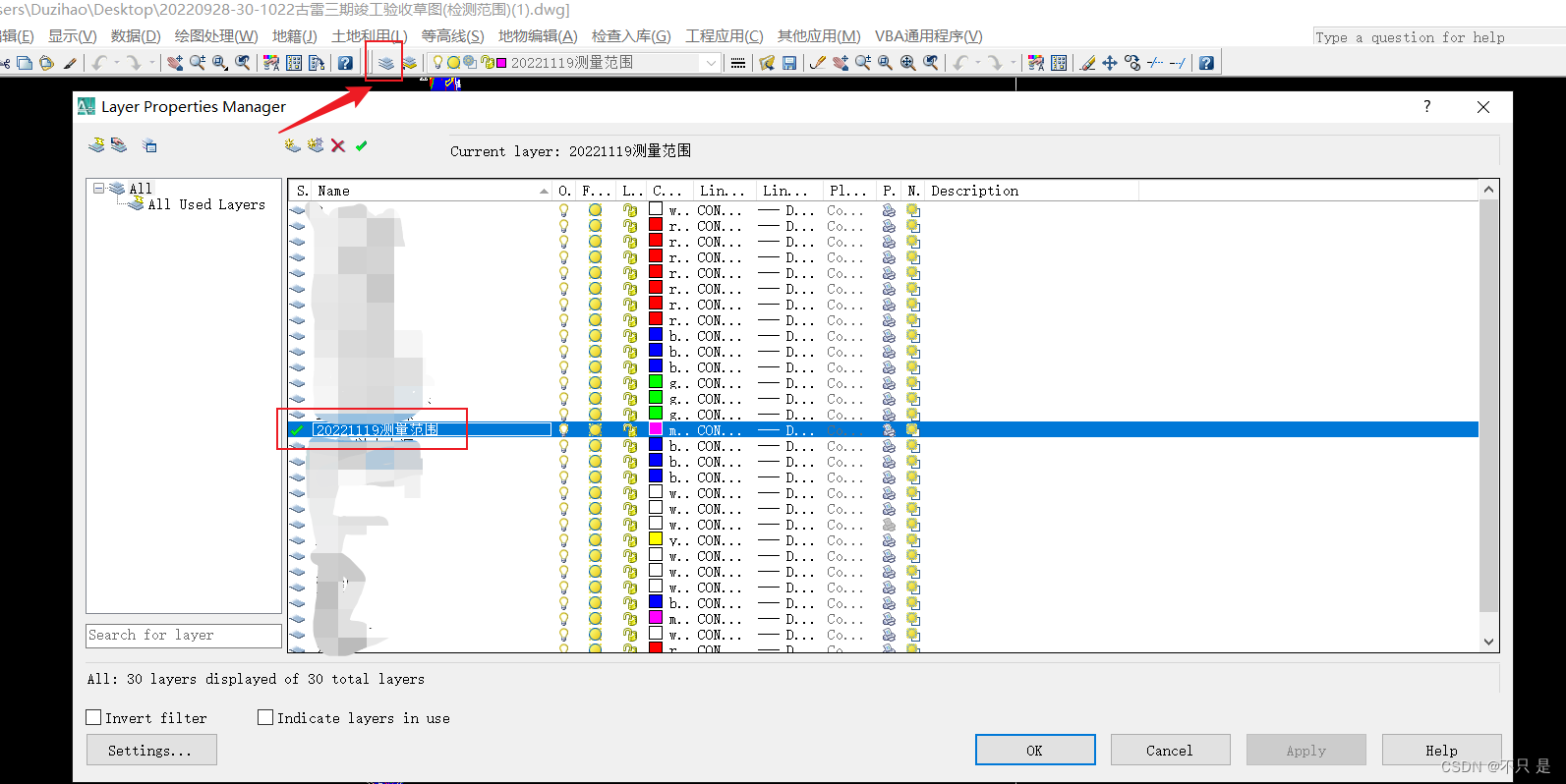Click the Apply button
Screen dimensions: 1566x784
tap(1306, 750)
